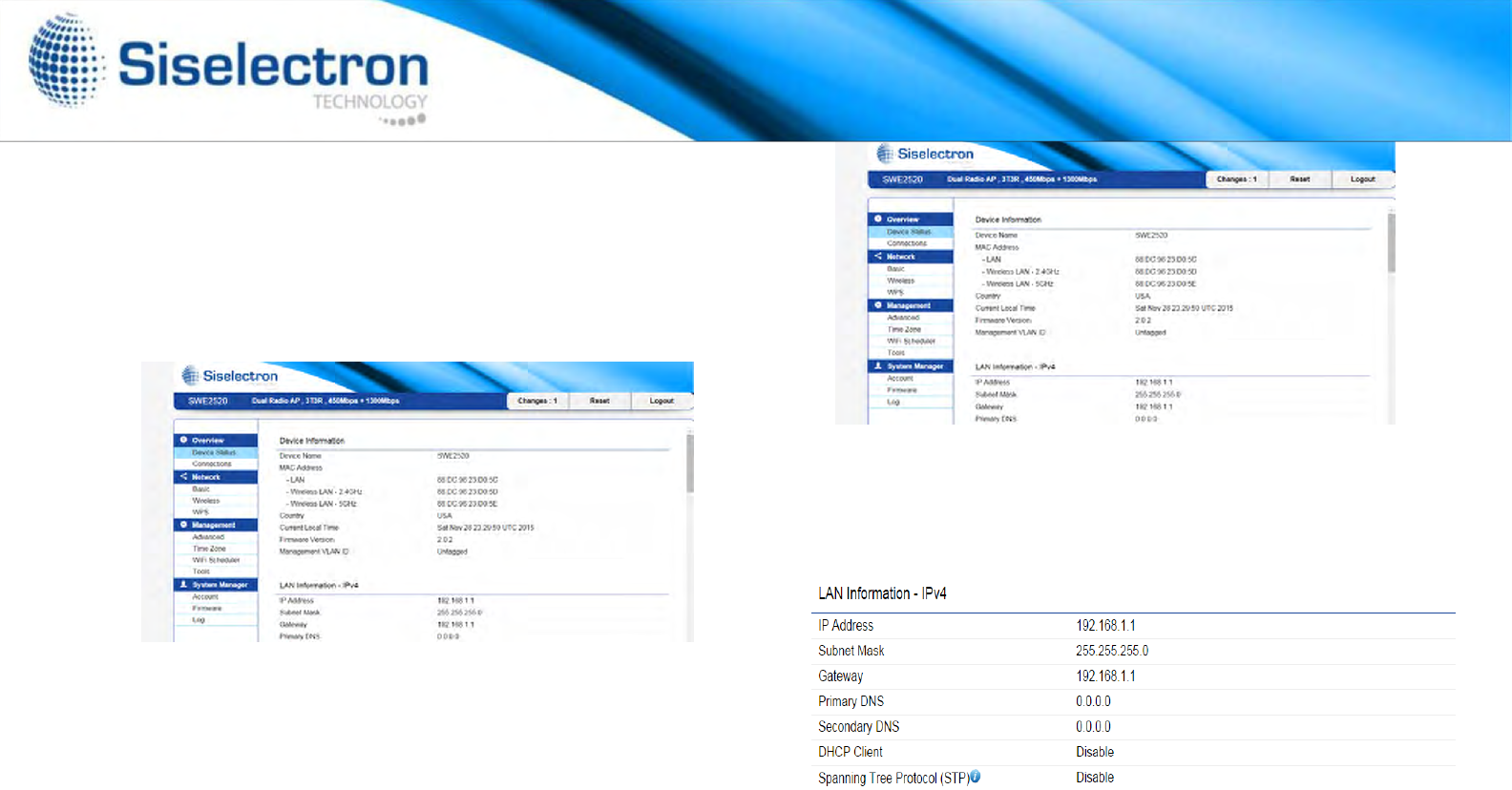Open Device Status in the left screenshot's sidebar
The width and height of the screenshot is (1512, 790).
pyautogui.click(x=214, y=452)
